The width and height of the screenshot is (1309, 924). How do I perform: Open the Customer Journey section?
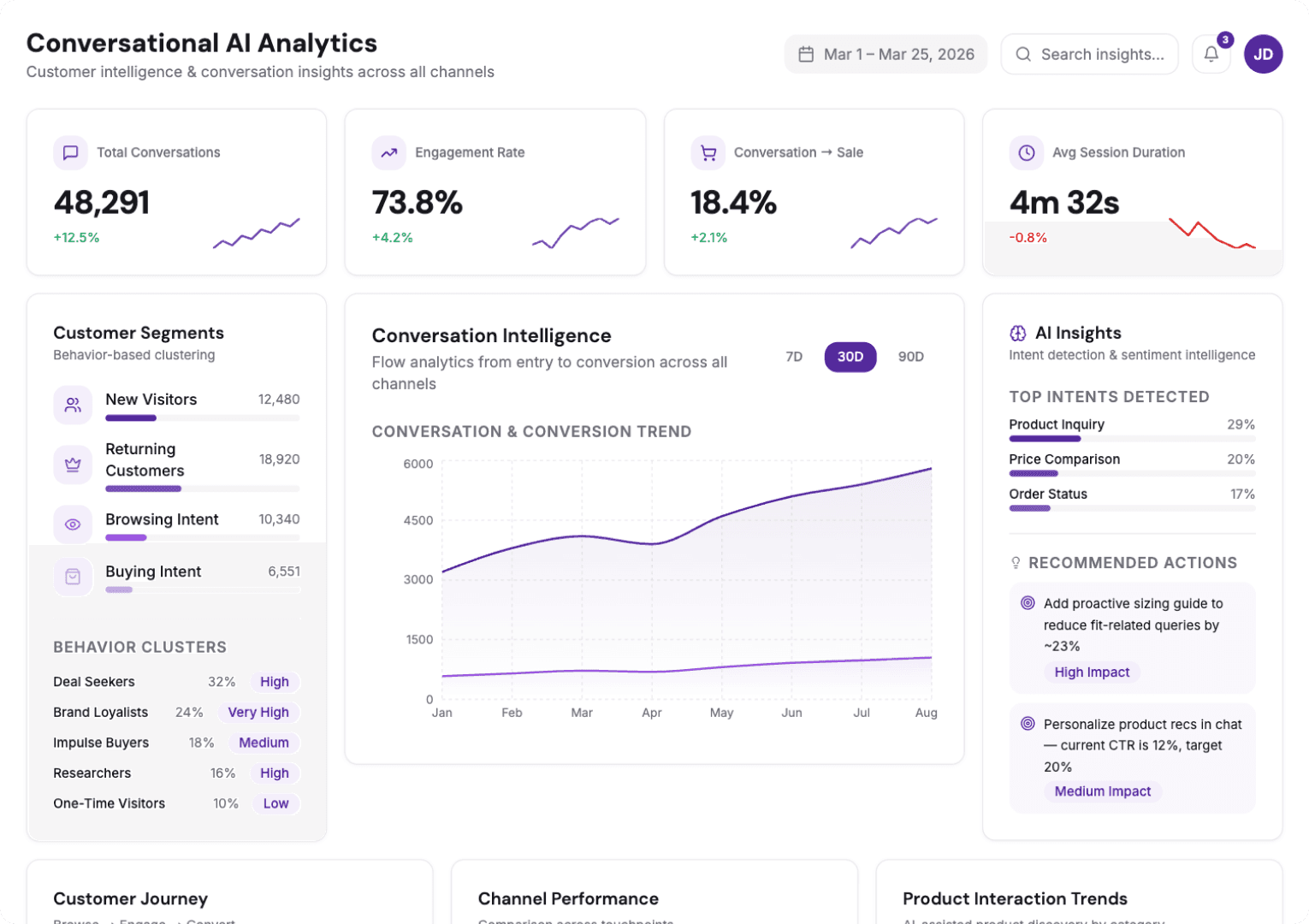click(130, 898)
